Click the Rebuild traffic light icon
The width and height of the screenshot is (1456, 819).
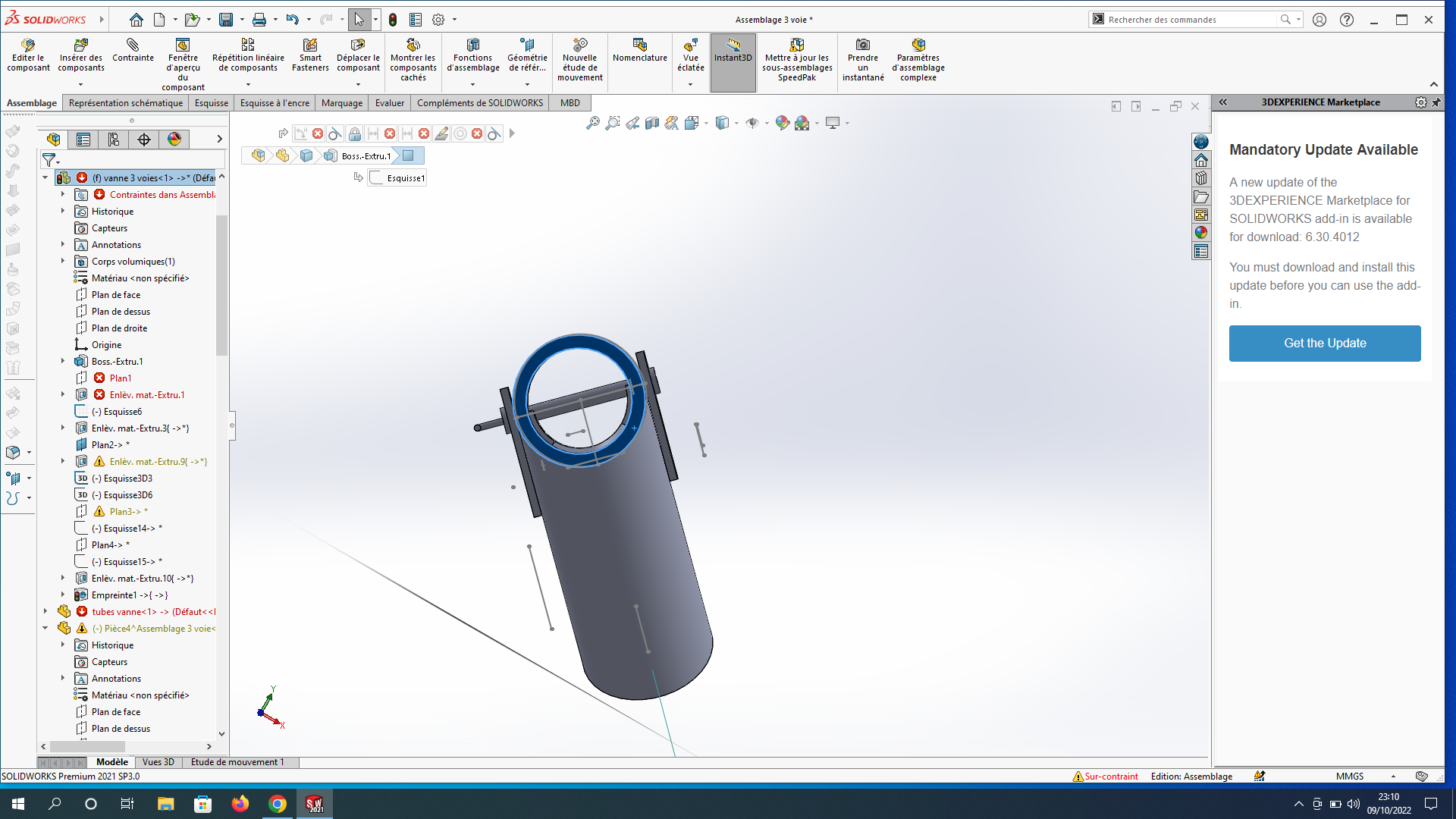click(393, 20)
